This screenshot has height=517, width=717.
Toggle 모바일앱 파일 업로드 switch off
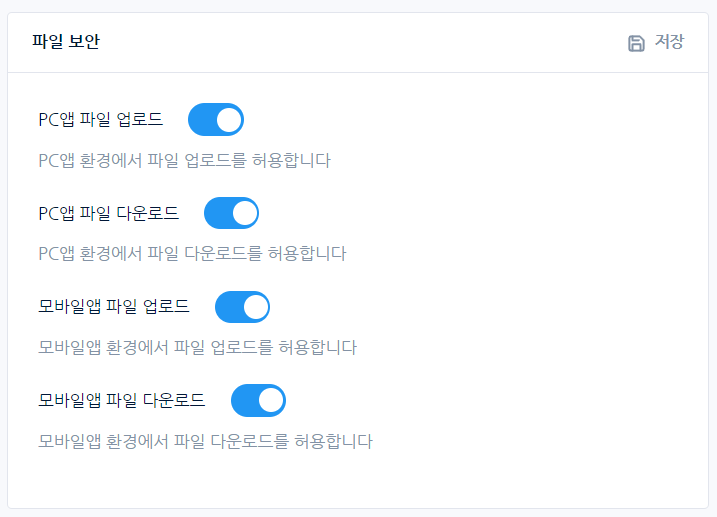(242, 307)
